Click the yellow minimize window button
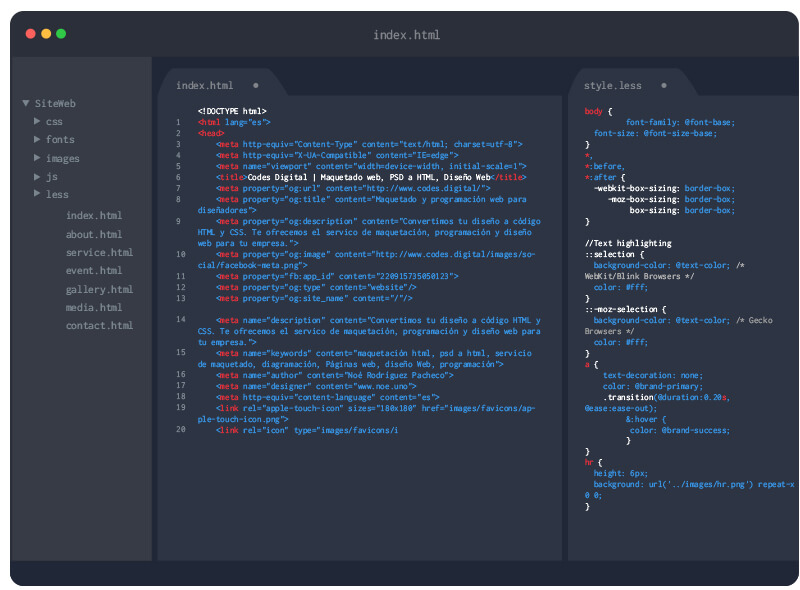800x590 pixels. pyautogui.click(x=46, y=33)
